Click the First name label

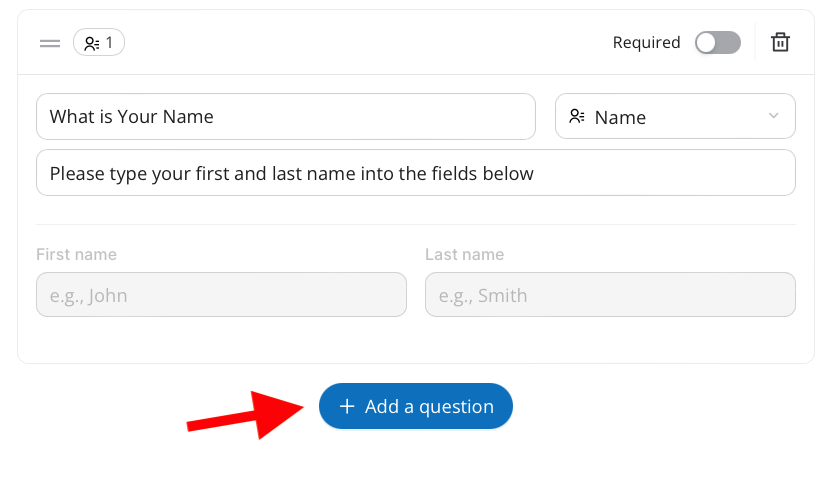click(76, 254)
